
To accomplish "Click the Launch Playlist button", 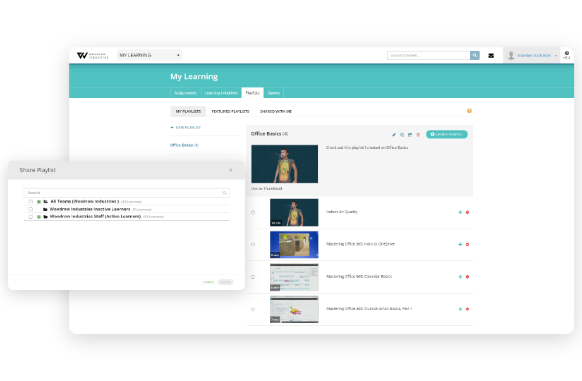I will click(447, 134).
